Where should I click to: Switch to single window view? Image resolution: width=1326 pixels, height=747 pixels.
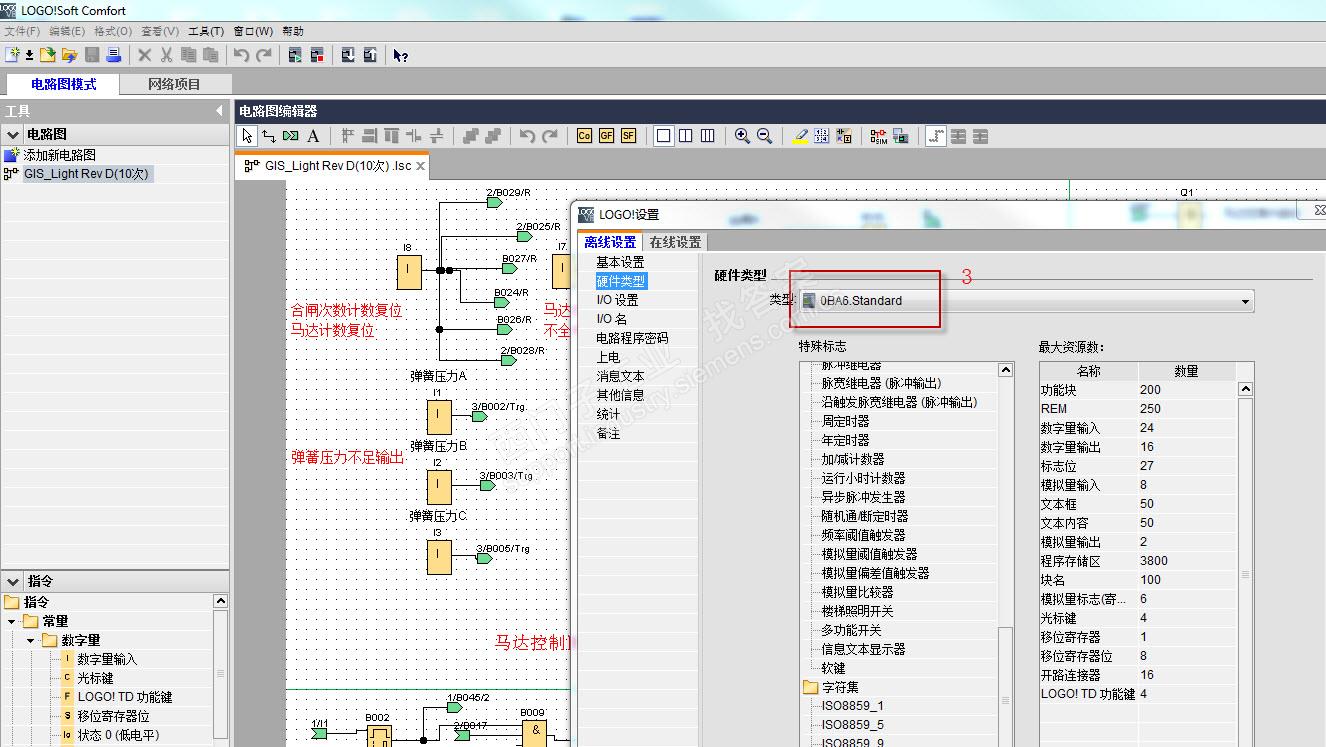pyautogui.click(x=663, y=136)
